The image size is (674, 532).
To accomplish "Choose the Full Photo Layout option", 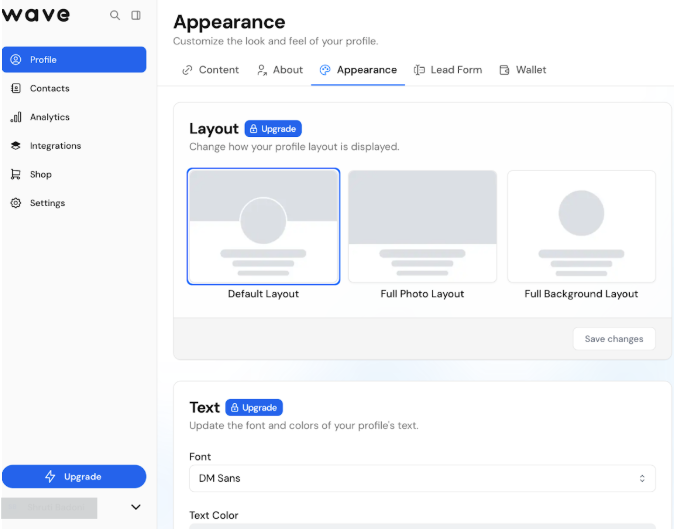I will (x=422, y=227).
